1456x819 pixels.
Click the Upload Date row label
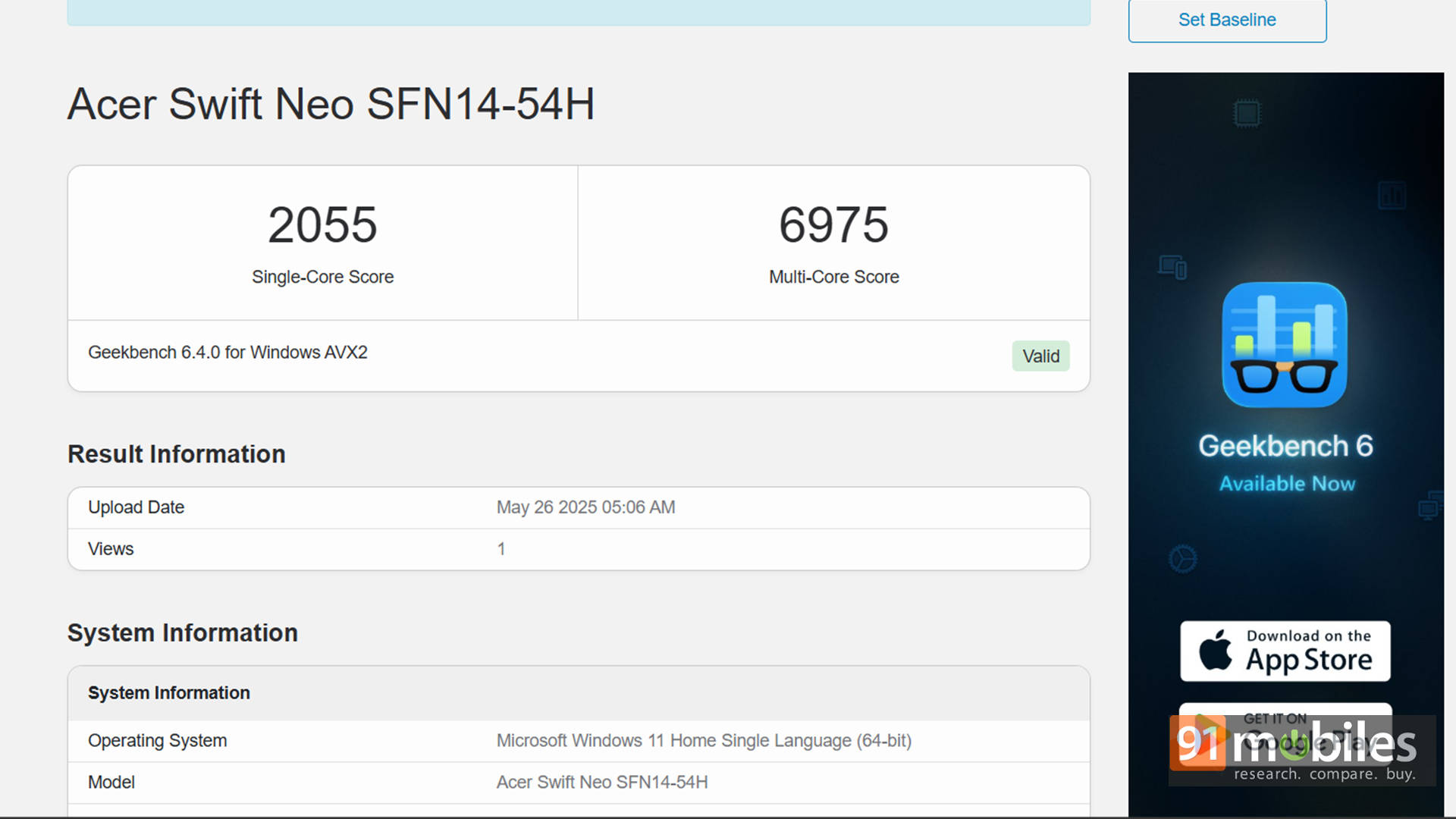tap(136, 507)
